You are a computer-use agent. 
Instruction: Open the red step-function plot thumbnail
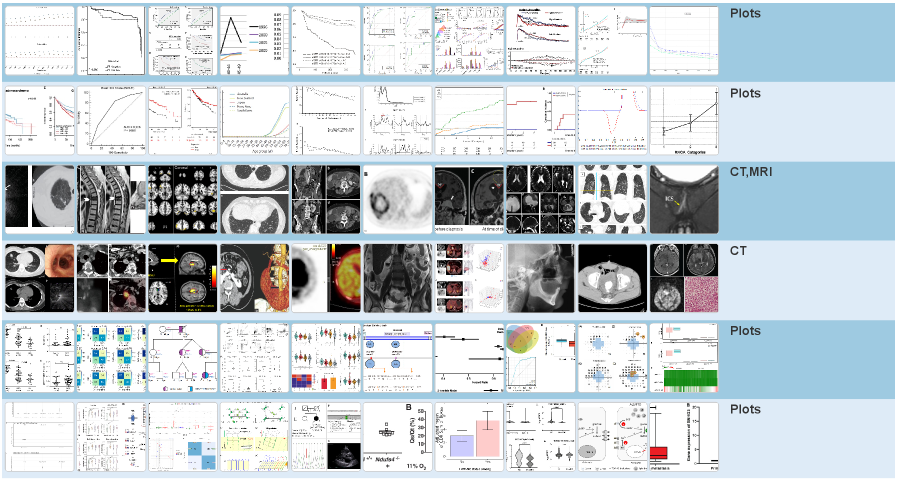pos(540,120)
